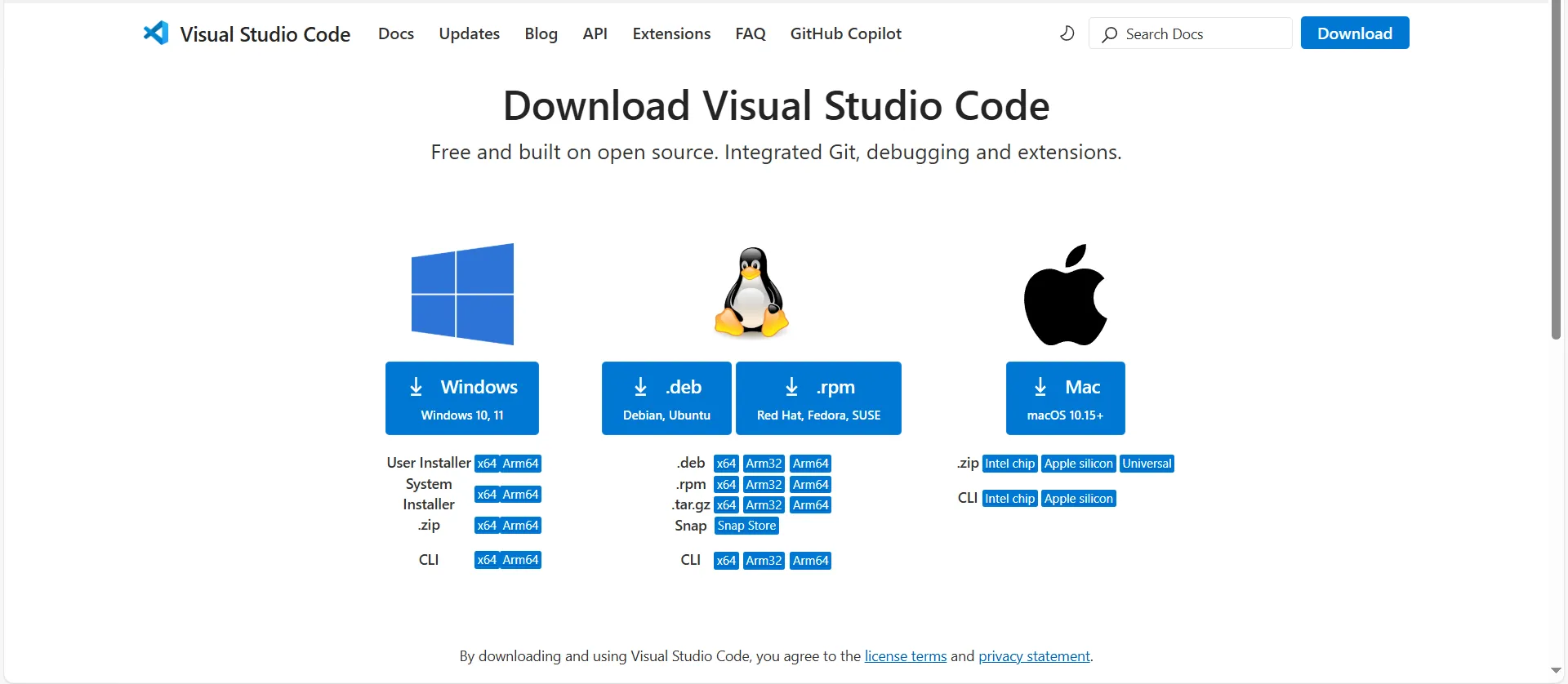Open the Docs menu item
Viewport: 1568px width, 684px height.
click(x=396, y=33)
